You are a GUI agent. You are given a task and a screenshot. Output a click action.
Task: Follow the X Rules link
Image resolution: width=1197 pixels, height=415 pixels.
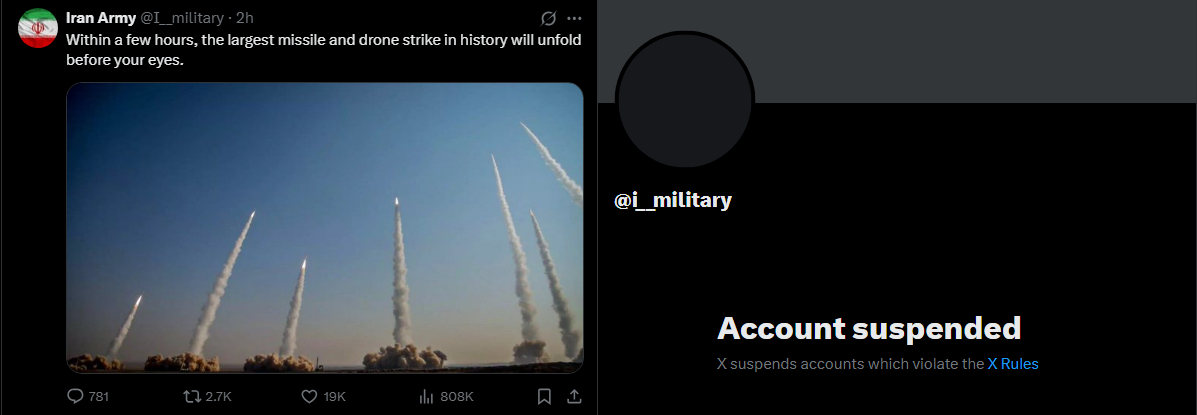coord(1013,364)
